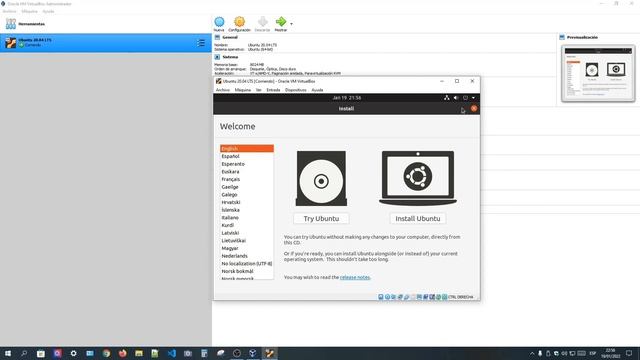Screen dimensions: 640x360
Task: Click VirtualBox cube icon on the taskbar
Action: [x=253, y=353]
